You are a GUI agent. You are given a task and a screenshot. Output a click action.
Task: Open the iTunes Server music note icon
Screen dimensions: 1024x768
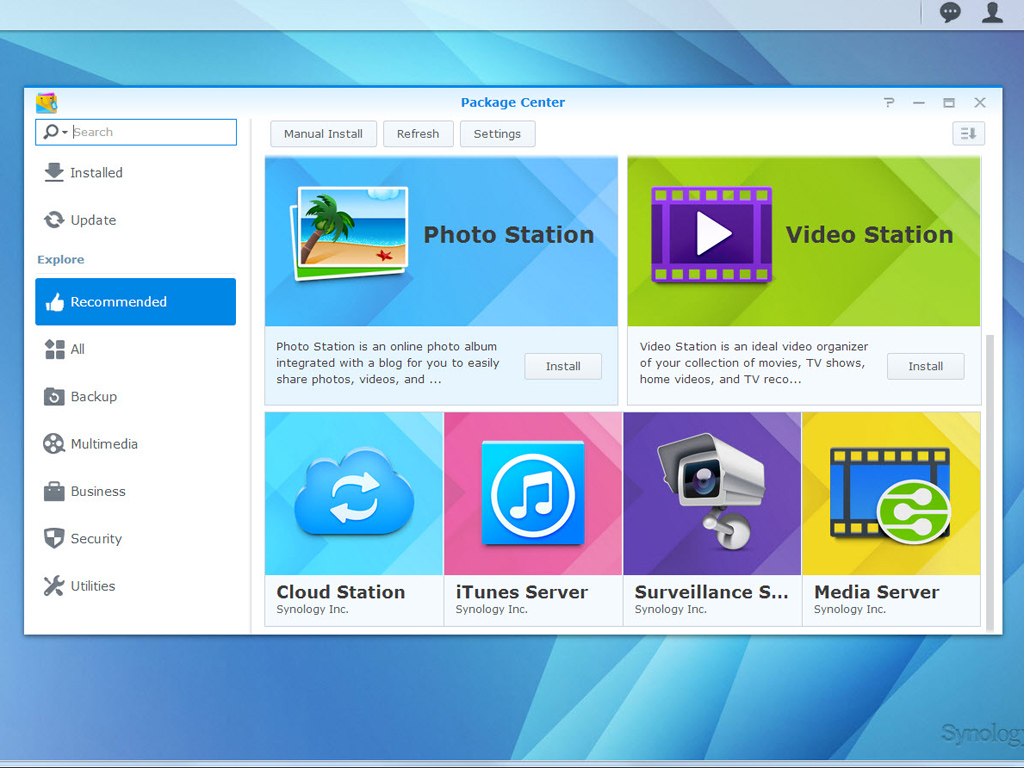point(533,493)
